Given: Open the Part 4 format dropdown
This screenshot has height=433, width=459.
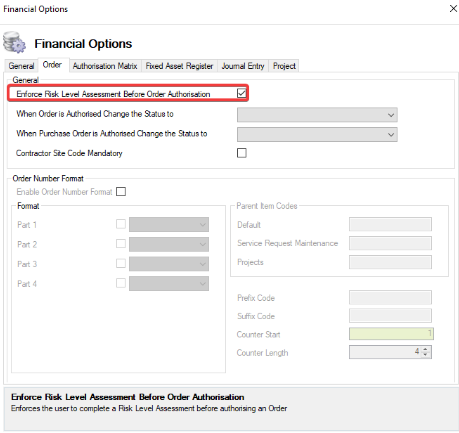Looking at the screenshot, I should (169, 284).
